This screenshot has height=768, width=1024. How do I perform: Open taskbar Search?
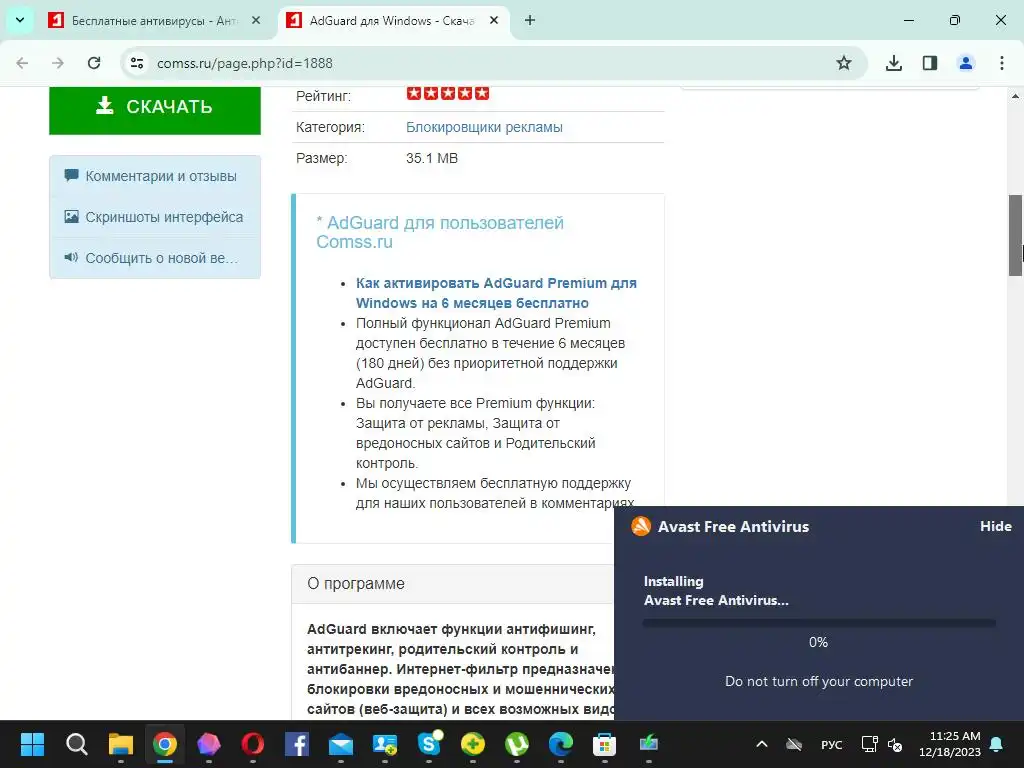tap(76, 744)
